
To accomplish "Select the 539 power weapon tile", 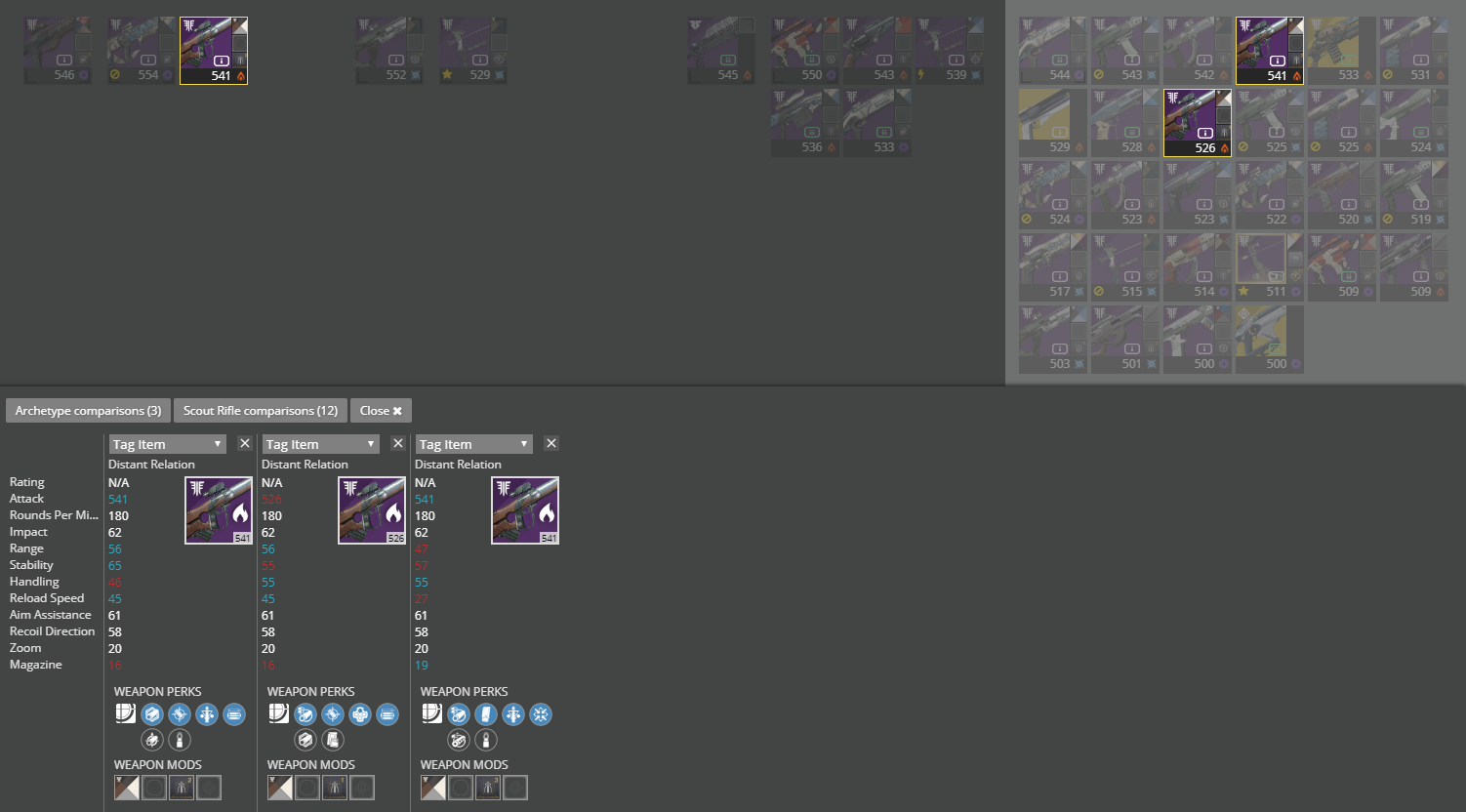I will (950, 51).
